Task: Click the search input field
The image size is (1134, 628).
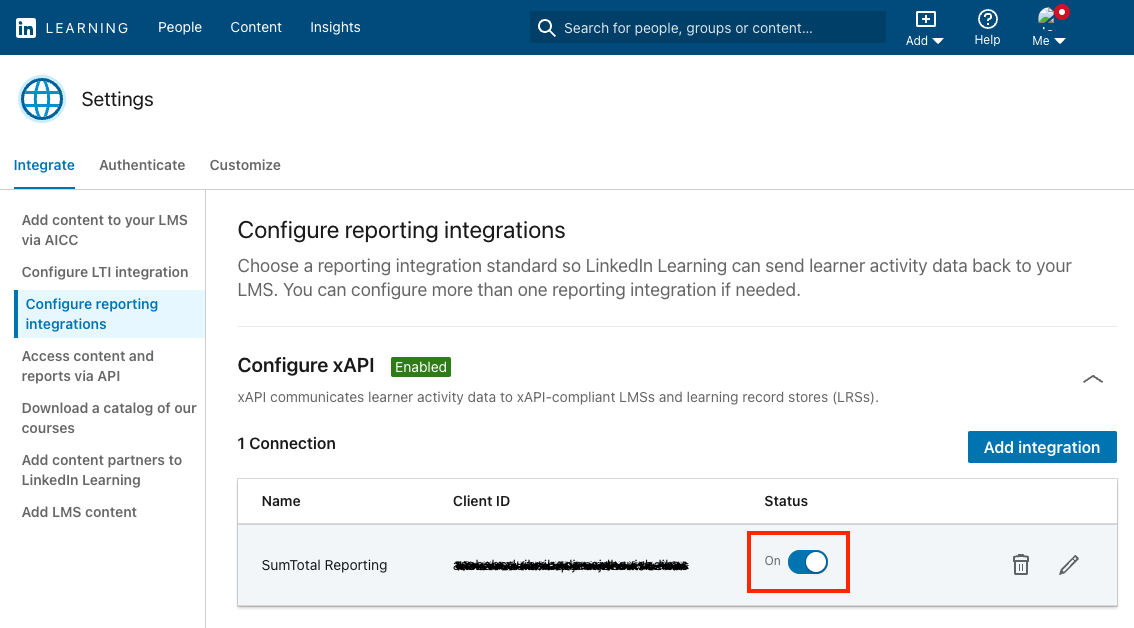Action: (707, 27)
